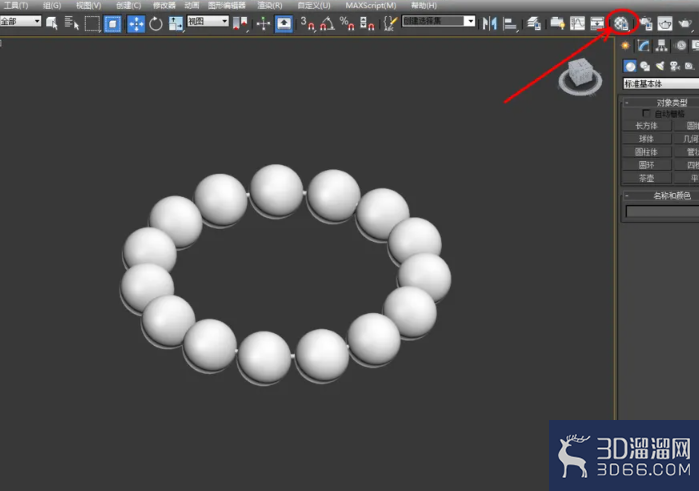The height and width of the screenshot is (491, 699).
Task: Toggle the Angle Snap icon
Action: (327, 24)
